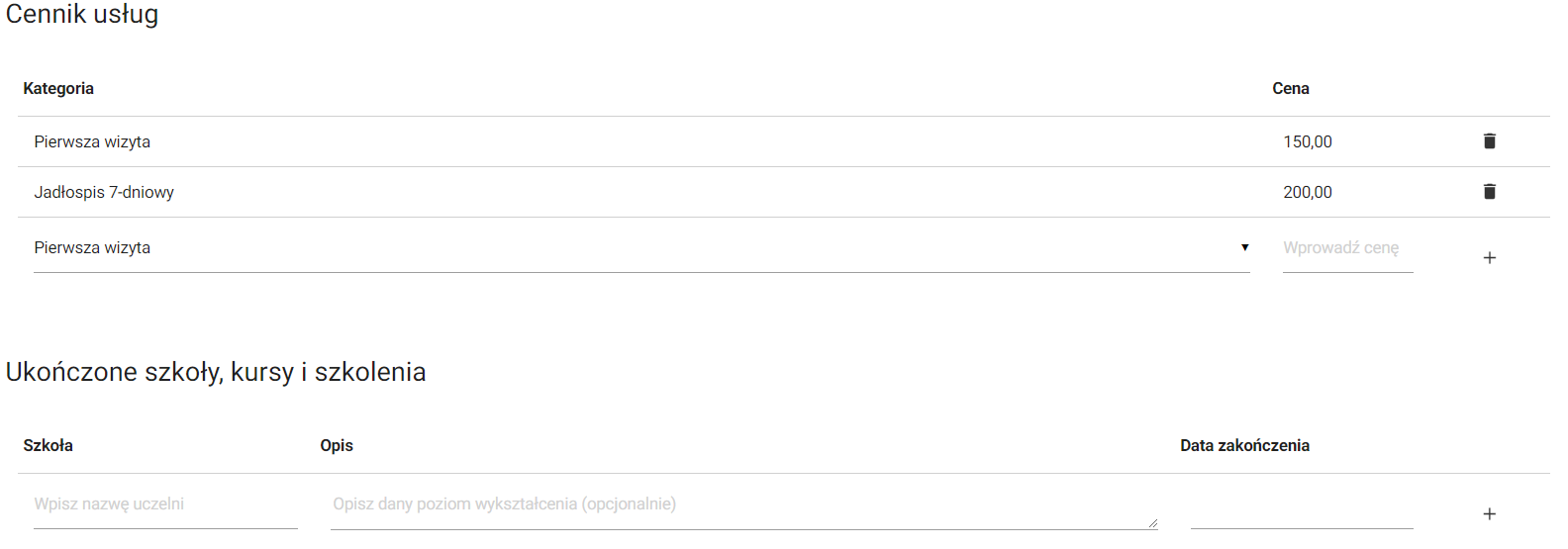Click the "Cennik usług" section heading
1568x549 pixels.
[82, 15]
